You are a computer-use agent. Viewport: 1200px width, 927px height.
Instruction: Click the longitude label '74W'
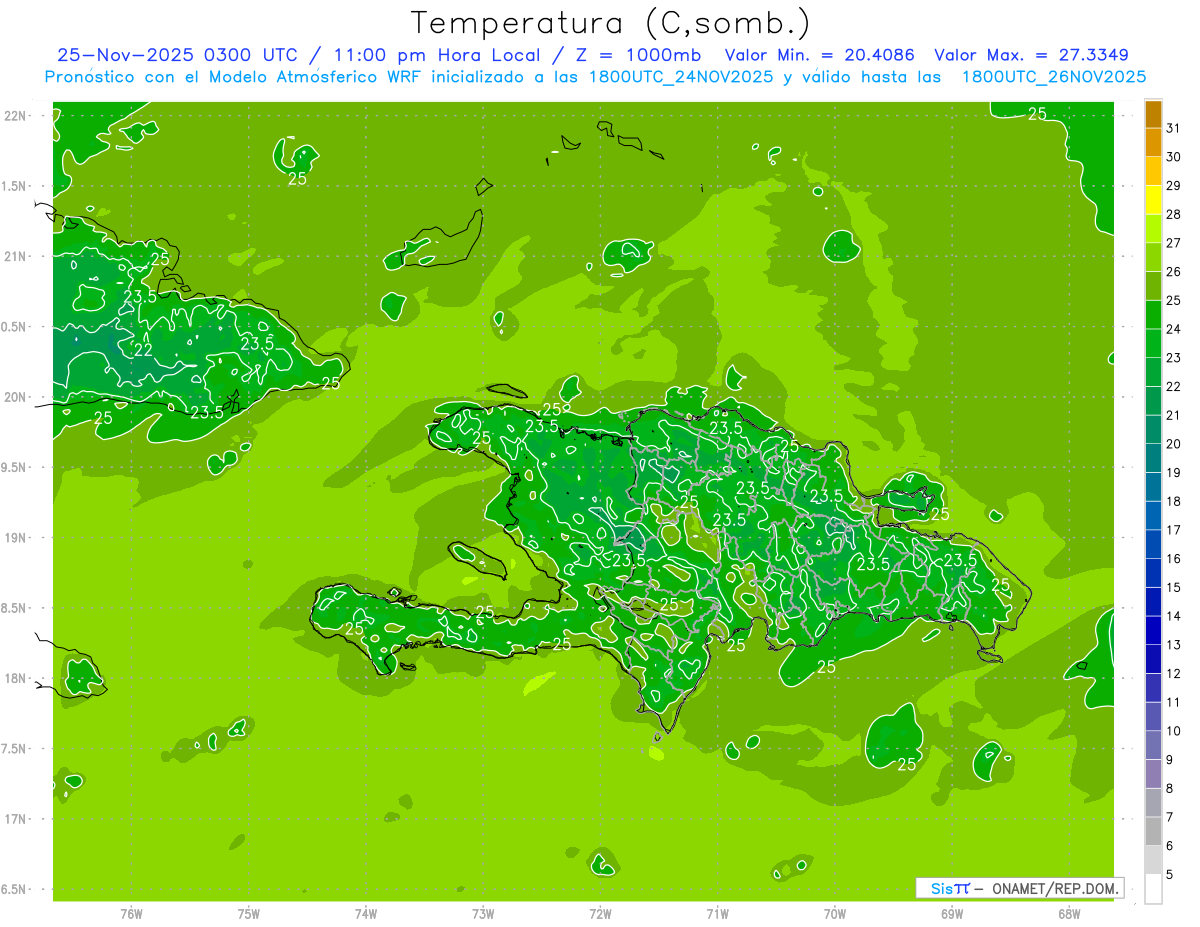point(366,914)
